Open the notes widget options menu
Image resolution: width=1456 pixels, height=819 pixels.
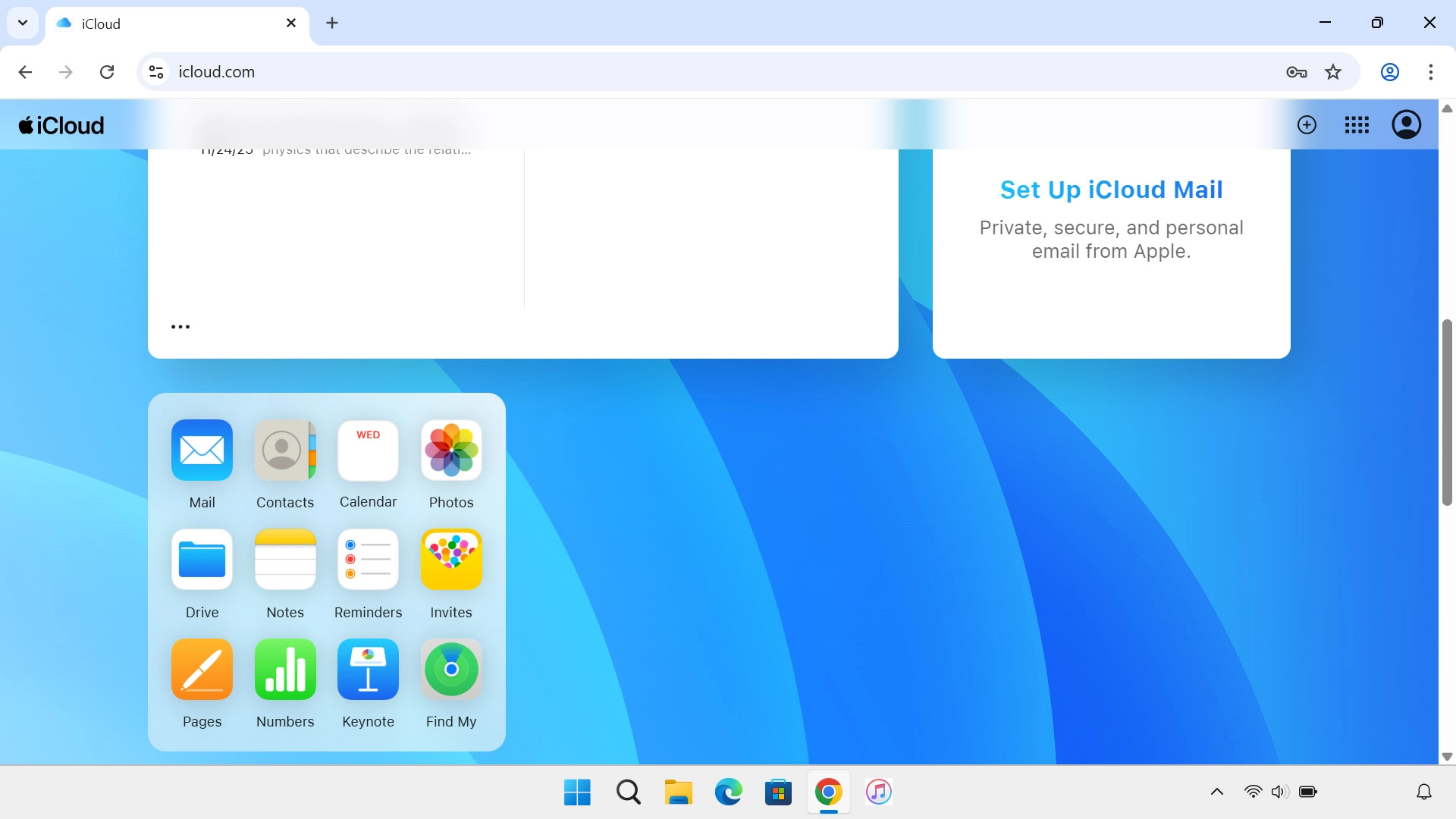coord(180,326)
